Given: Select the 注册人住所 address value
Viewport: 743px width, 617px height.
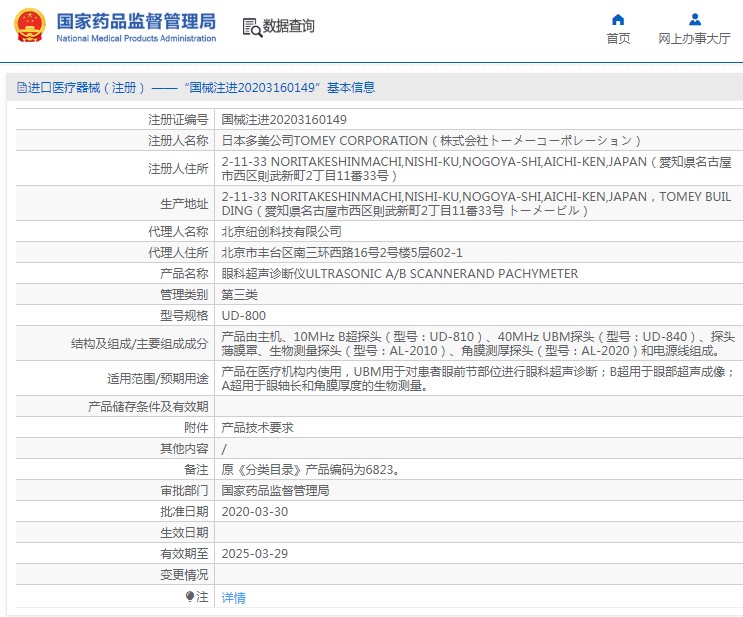Looking at the screenshot, I should pyautogui.click(x=476, y=169).
